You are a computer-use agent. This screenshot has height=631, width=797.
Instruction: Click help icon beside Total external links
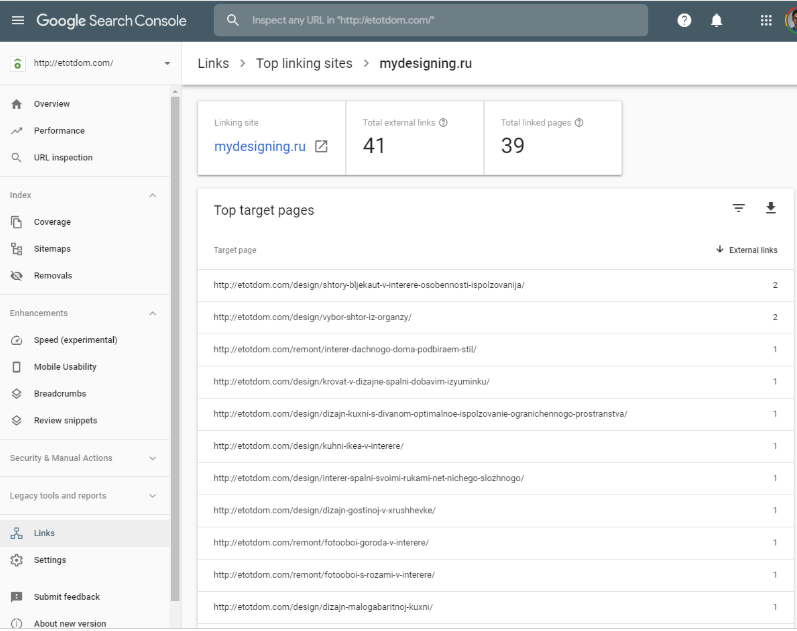443,123
